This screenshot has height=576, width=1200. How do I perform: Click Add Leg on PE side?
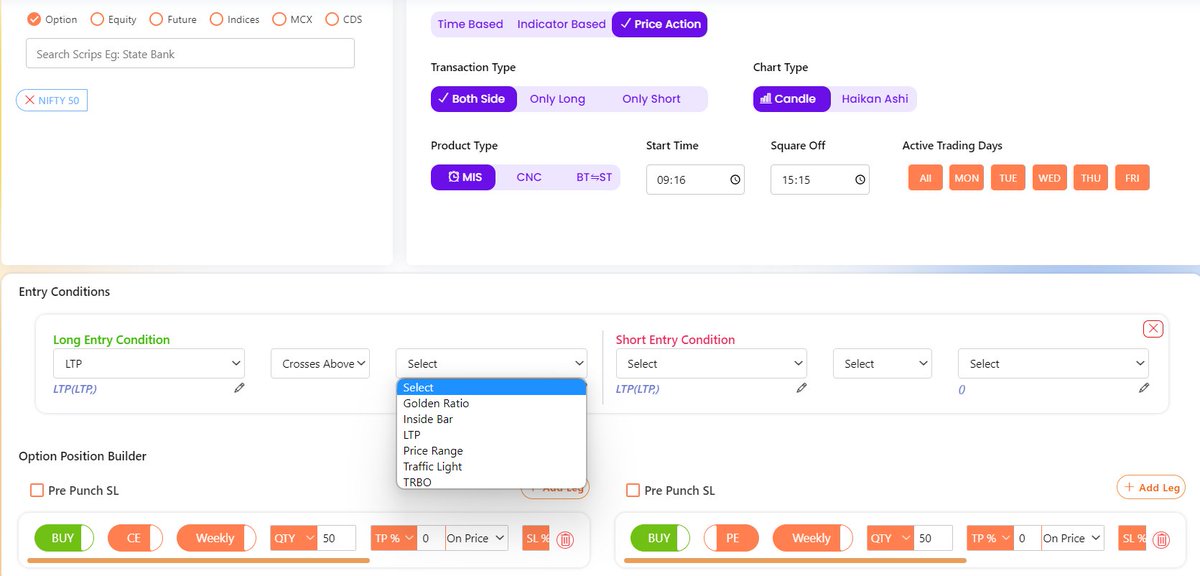click(1150, 487)
